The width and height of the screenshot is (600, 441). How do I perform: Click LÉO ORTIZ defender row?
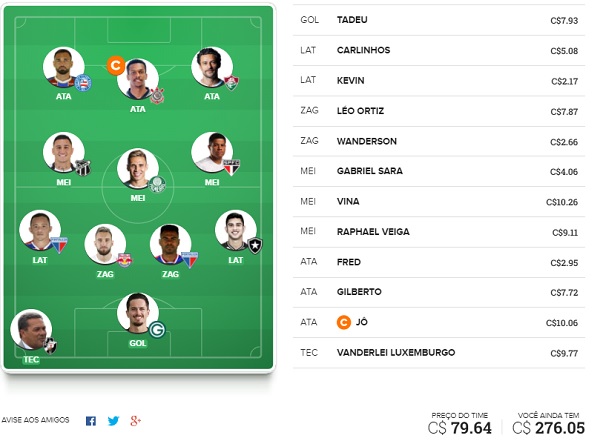(439, 111)
